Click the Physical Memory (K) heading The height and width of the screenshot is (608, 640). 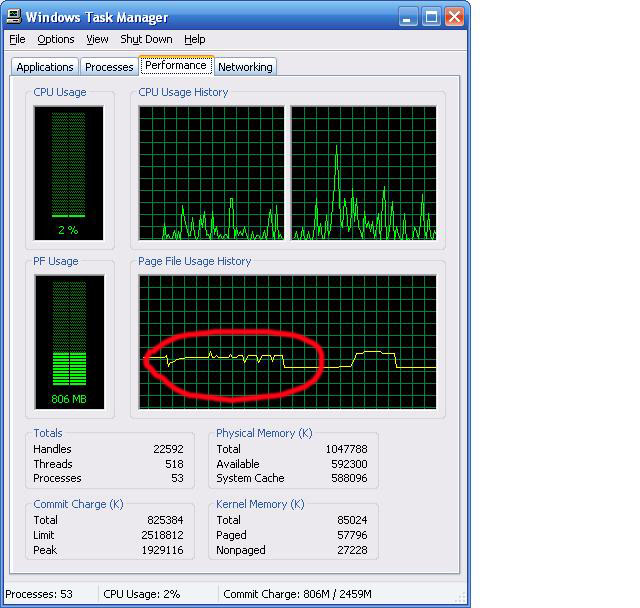point(264,433)
